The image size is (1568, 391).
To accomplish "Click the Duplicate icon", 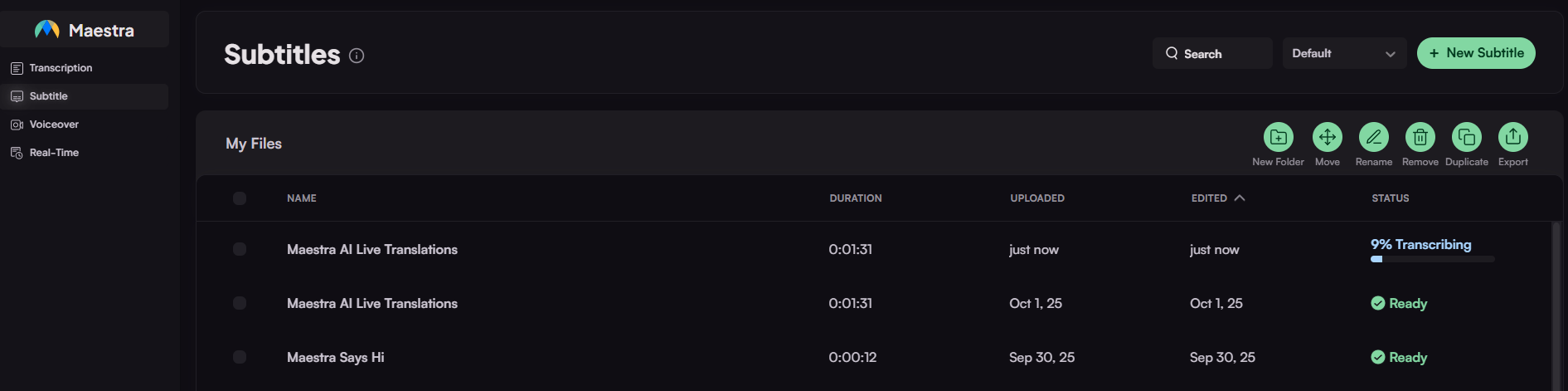I will pyautogui.click(x=1466, y=137).
